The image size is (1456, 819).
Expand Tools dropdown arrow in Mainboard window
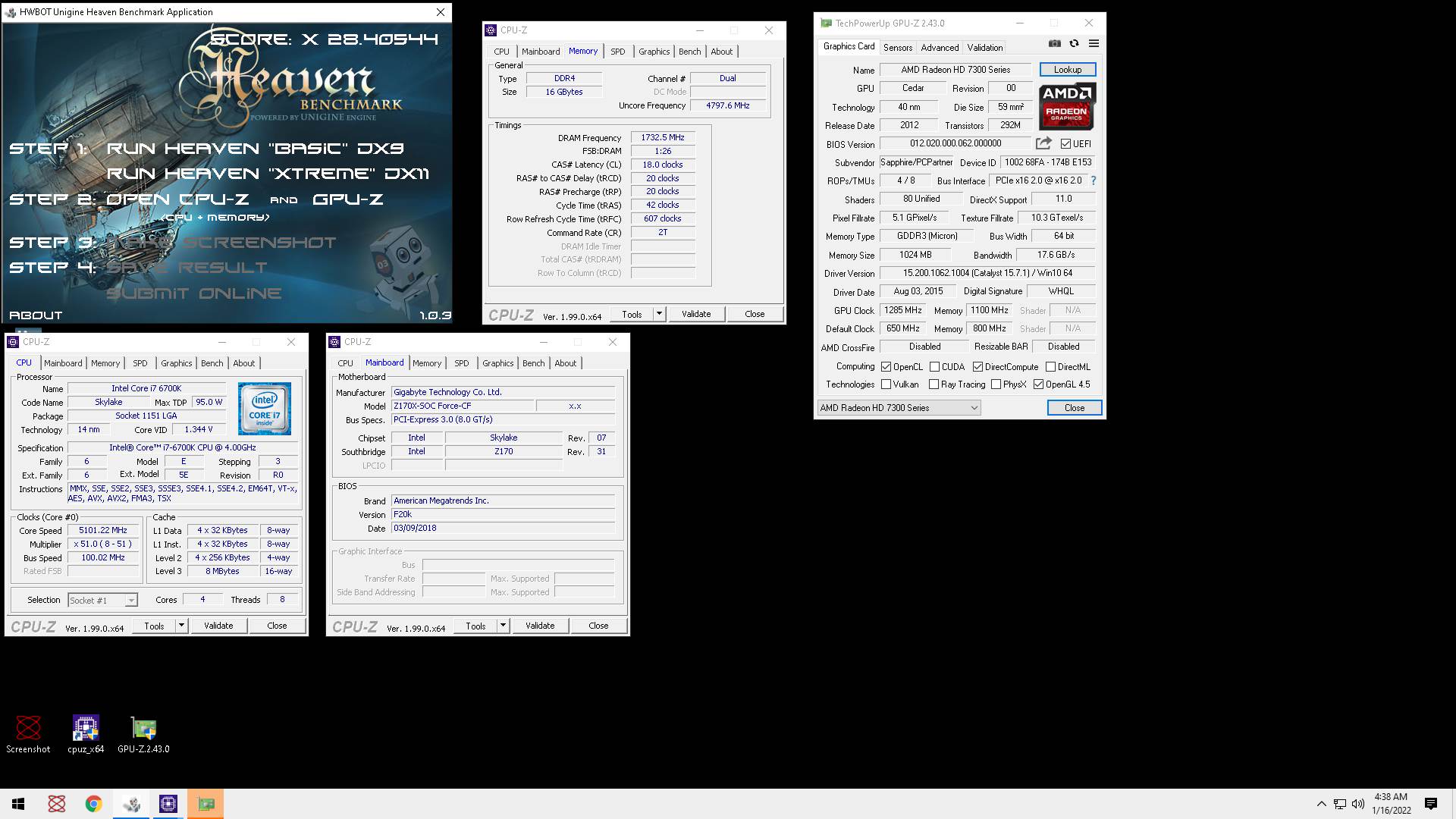coord(503,626)
